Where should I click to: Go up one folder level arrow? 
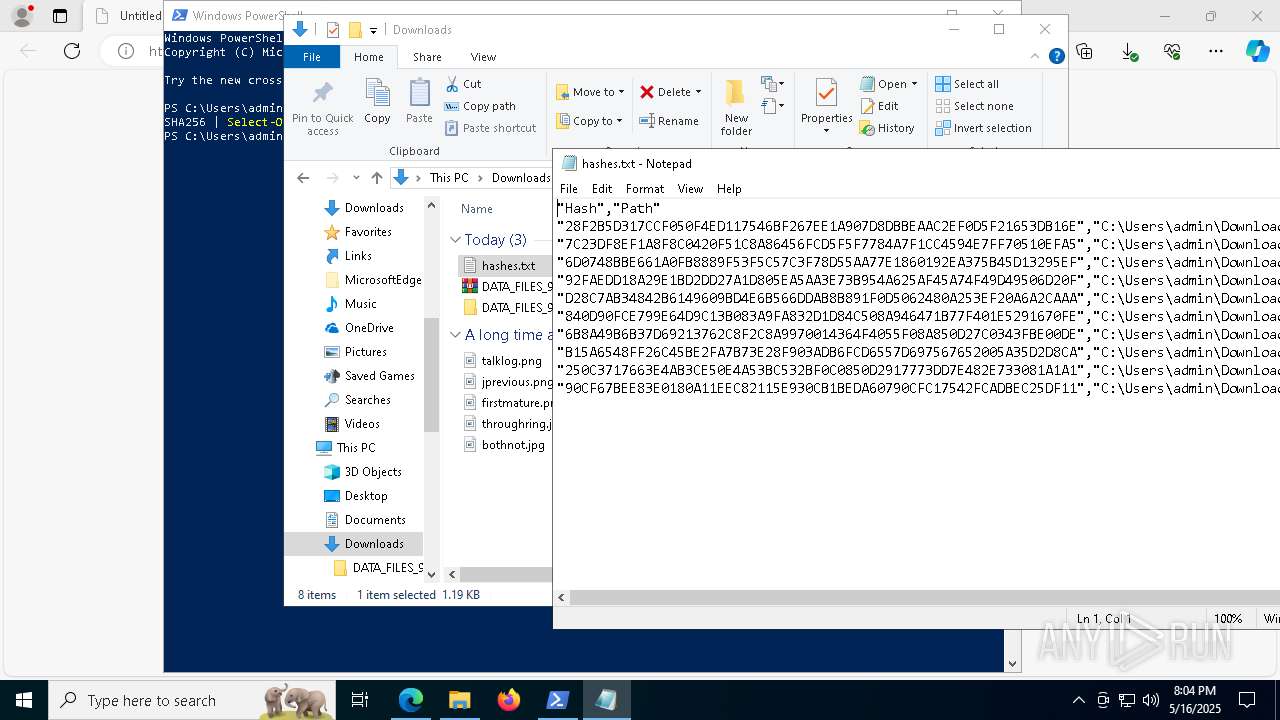[377, 178]
